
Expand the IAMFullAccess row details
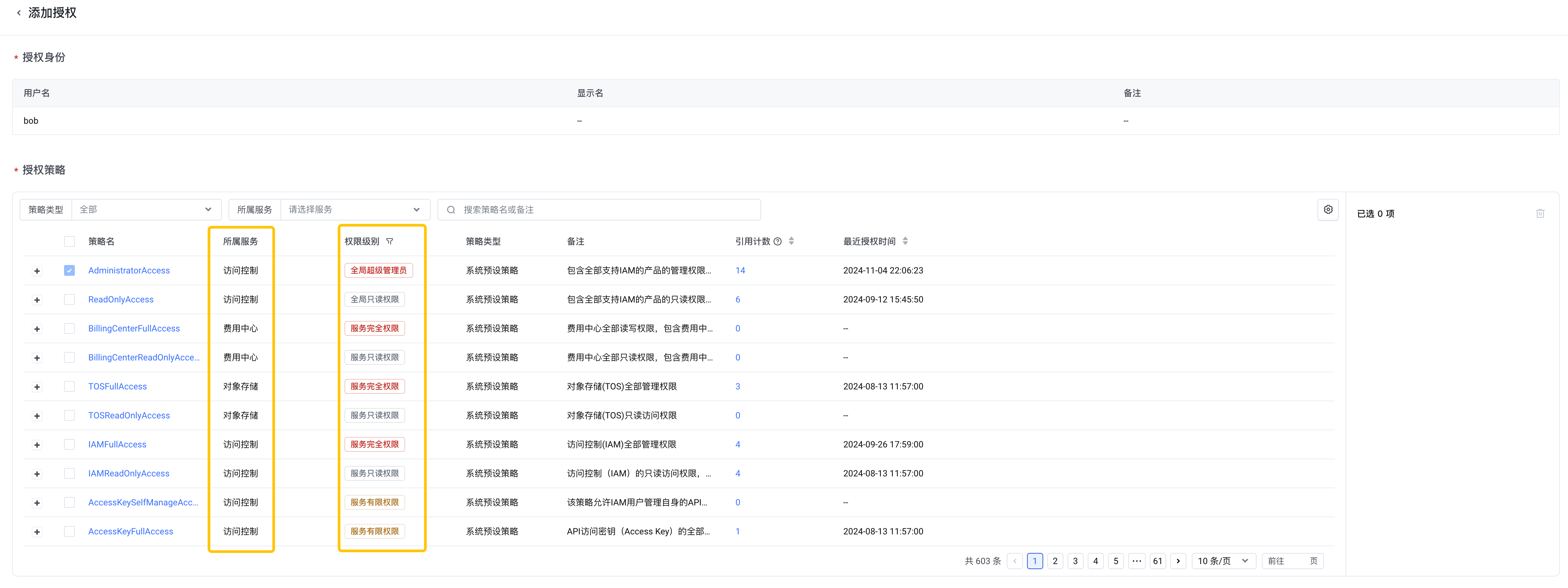pos(37,445)
